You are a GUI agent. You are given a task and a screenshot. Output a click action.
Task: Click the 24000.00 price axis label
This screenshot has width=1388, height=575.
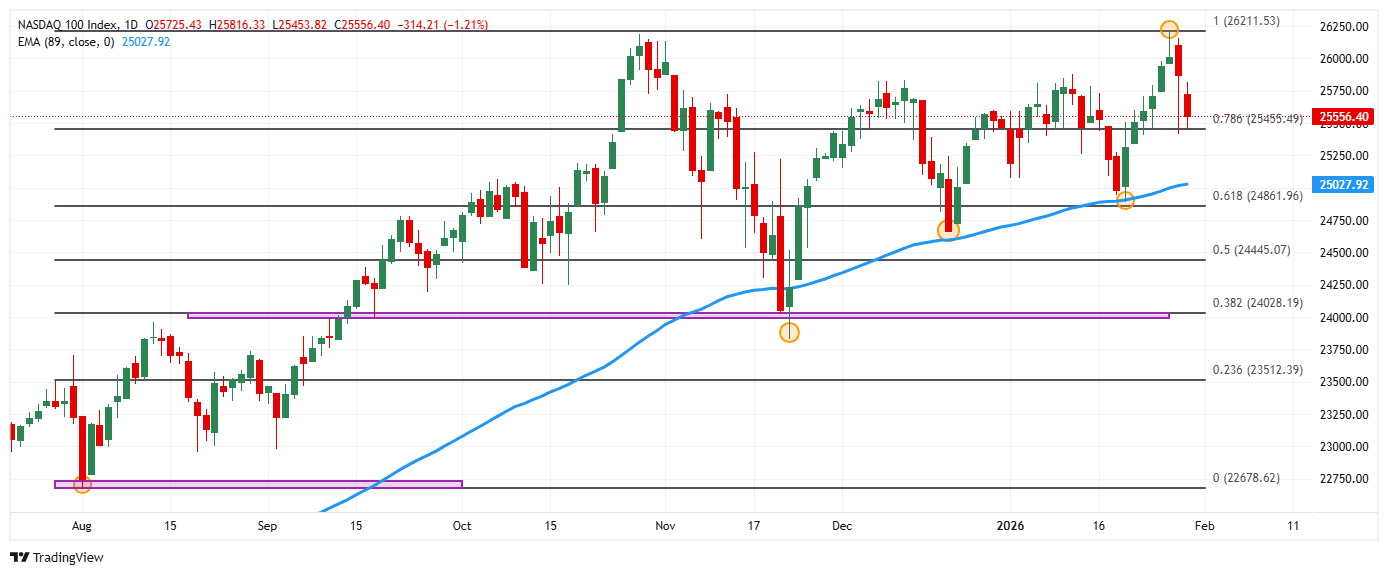coord(1346,318)
